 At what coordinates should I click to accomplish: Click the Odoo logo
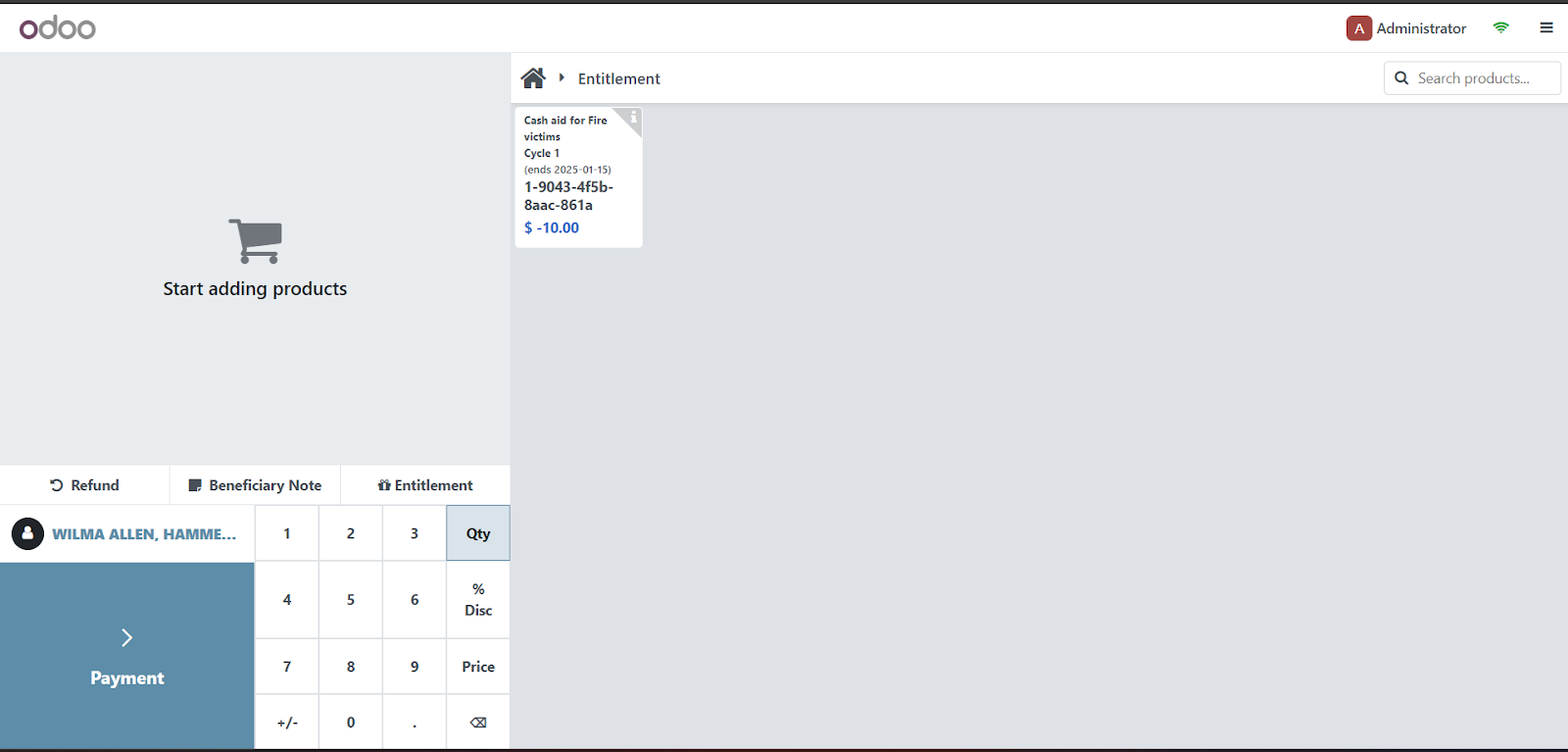tap(58, 28)
